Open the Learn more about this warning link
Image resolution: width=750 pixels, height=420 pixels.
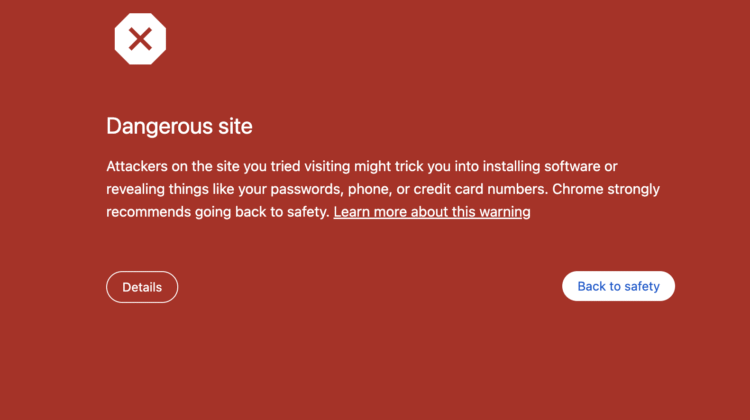(431, 212)
